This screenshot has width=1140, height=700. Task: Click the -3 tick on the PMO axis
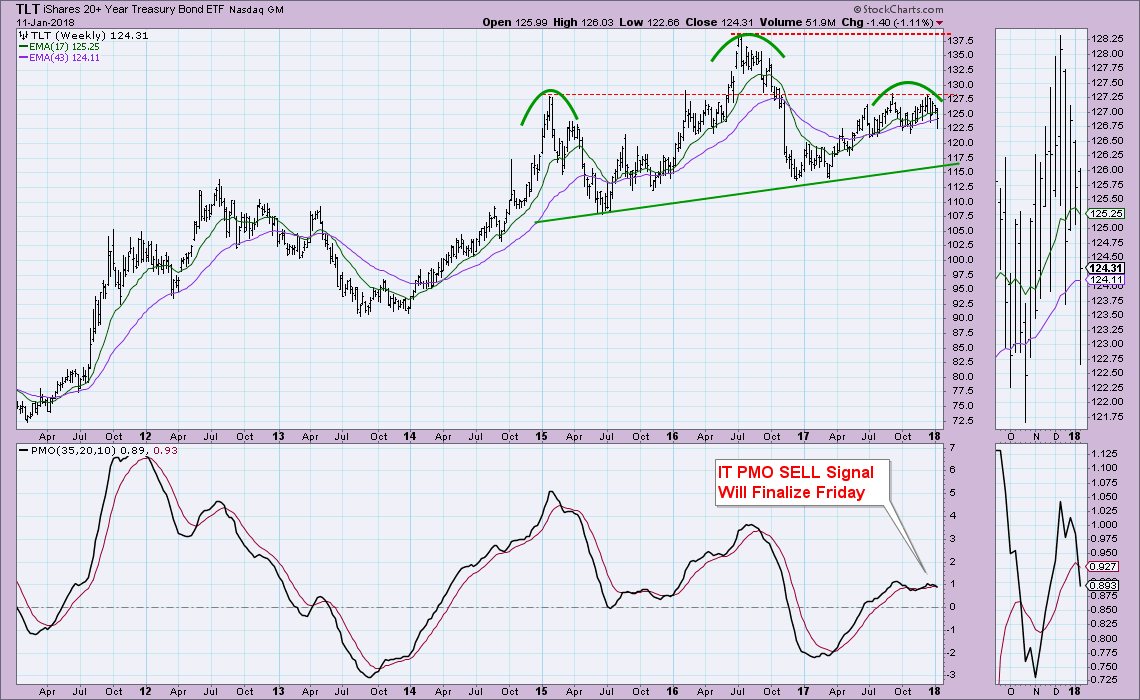954,675
